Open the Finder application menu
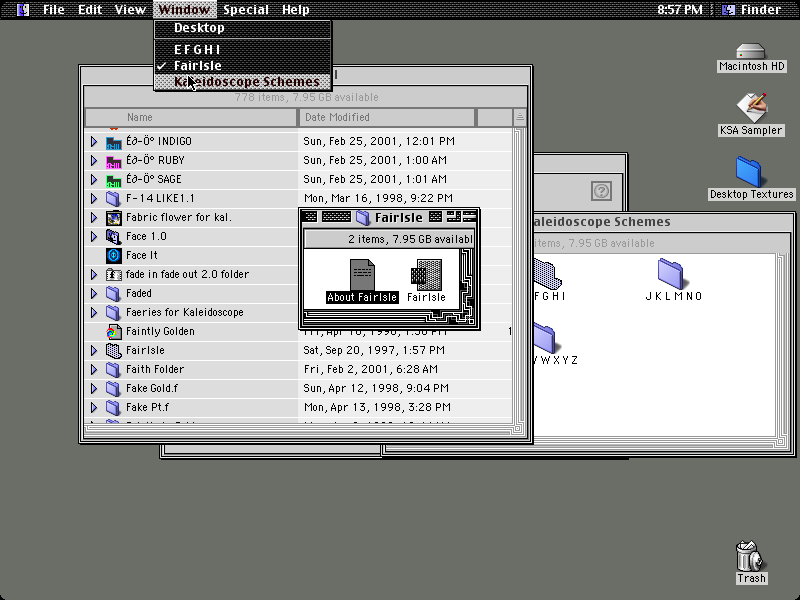 [753, 10]
